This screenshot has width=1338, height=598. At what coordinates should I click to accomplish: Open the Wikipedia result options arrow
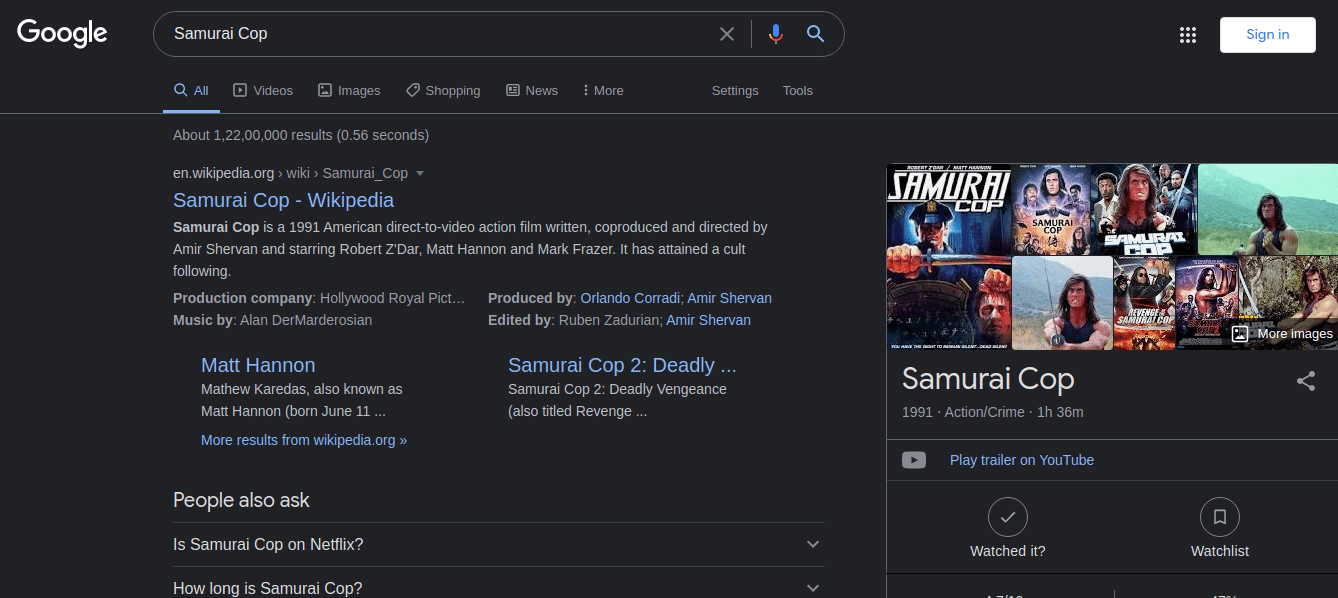click(x=420, y=173)
